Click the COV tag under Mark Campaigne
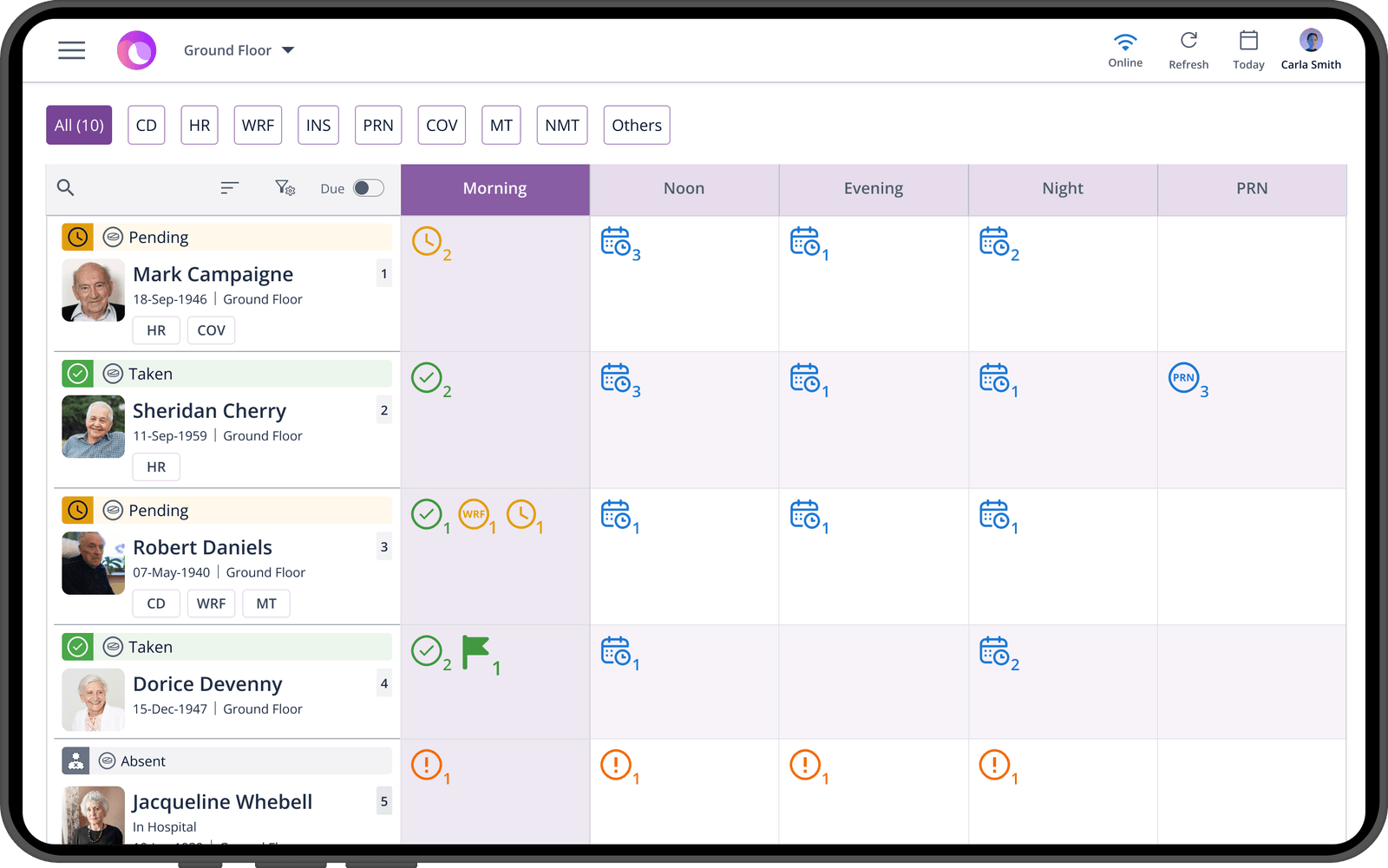The width and height of the screenshot is (1388, 868). tap(211, 330)
